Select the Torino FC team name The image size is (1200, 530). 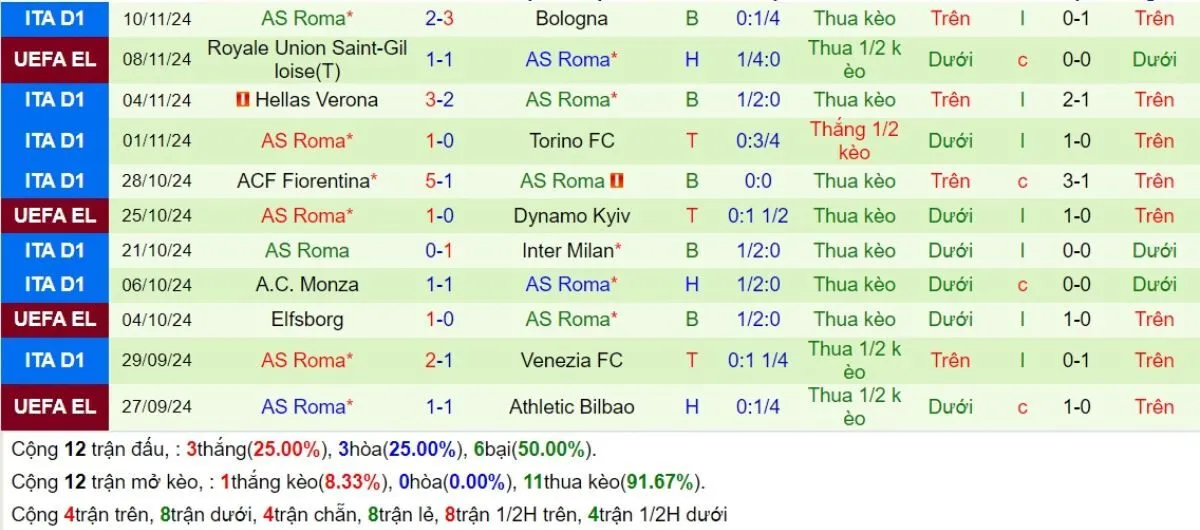click(572, 141)
